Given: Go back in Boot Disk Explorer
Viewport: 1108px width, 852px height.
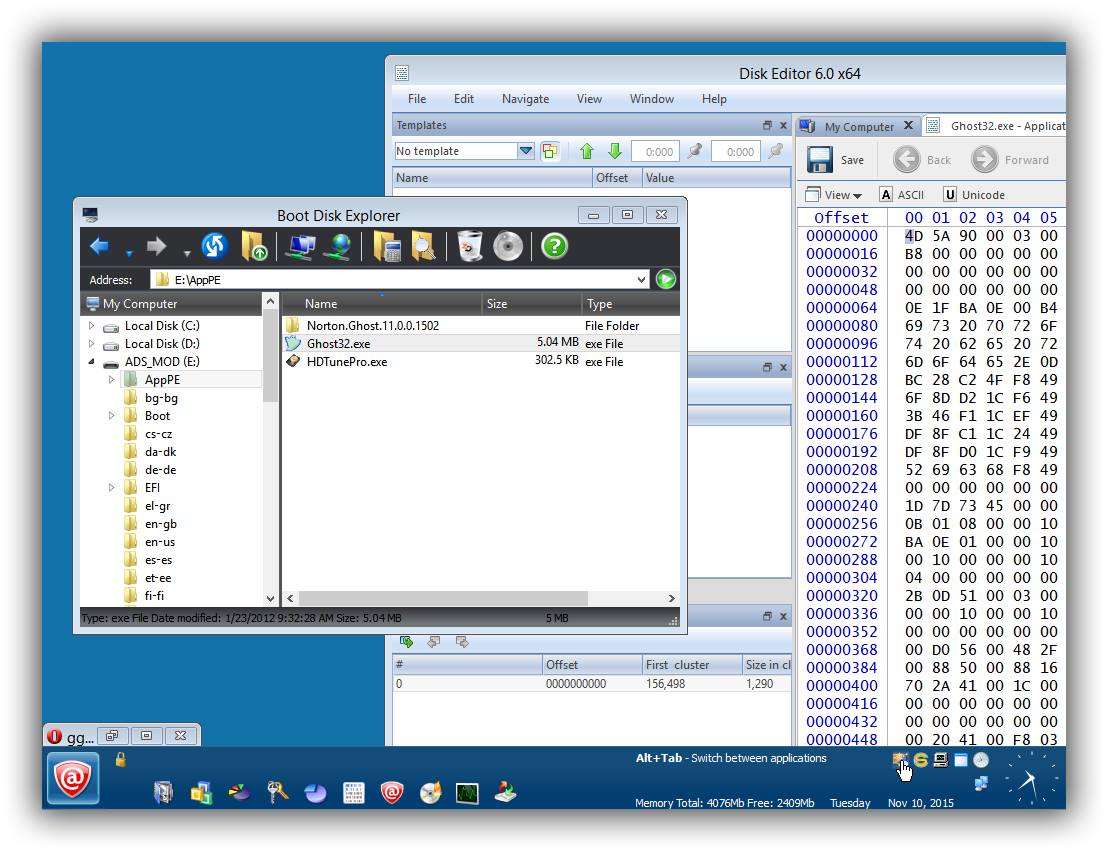Looking at the screenshot, I should [x=100, y=247].
